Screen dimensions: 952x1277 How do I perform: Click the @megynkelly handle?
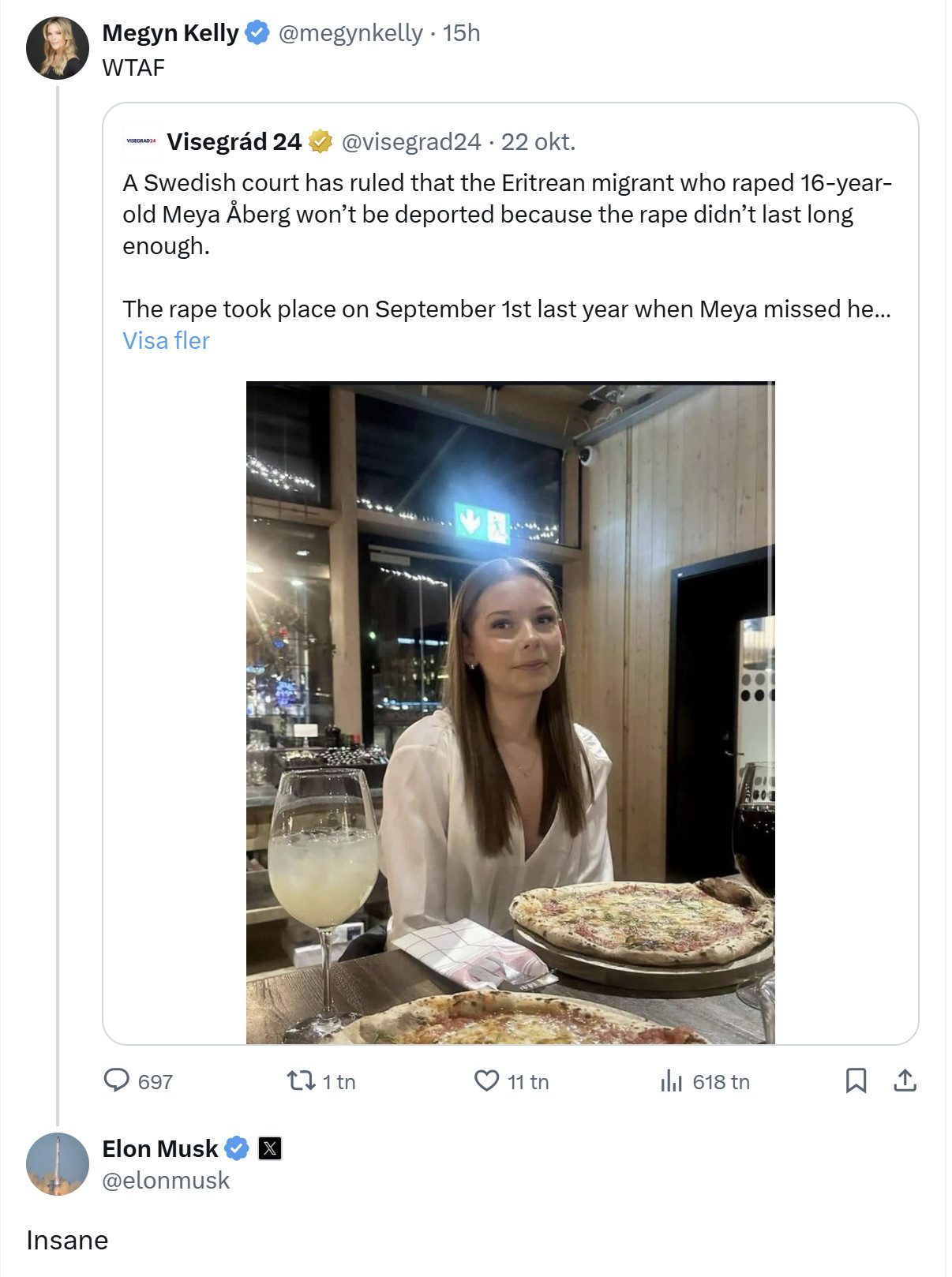click(x=350, y=33)
